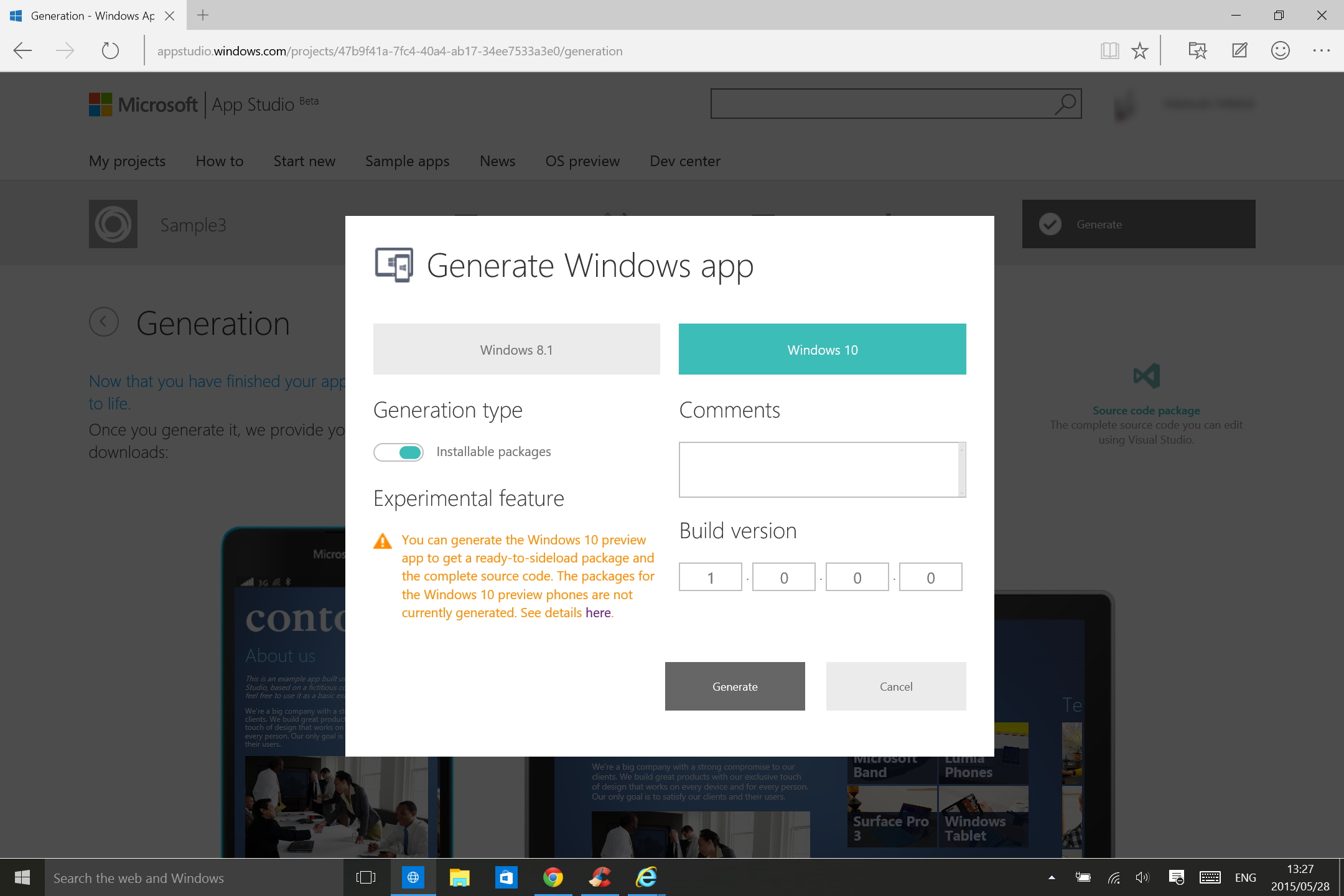Refresh the current page
The width and height of the screenshot is (1344, 896).
(x=110, y=50)
